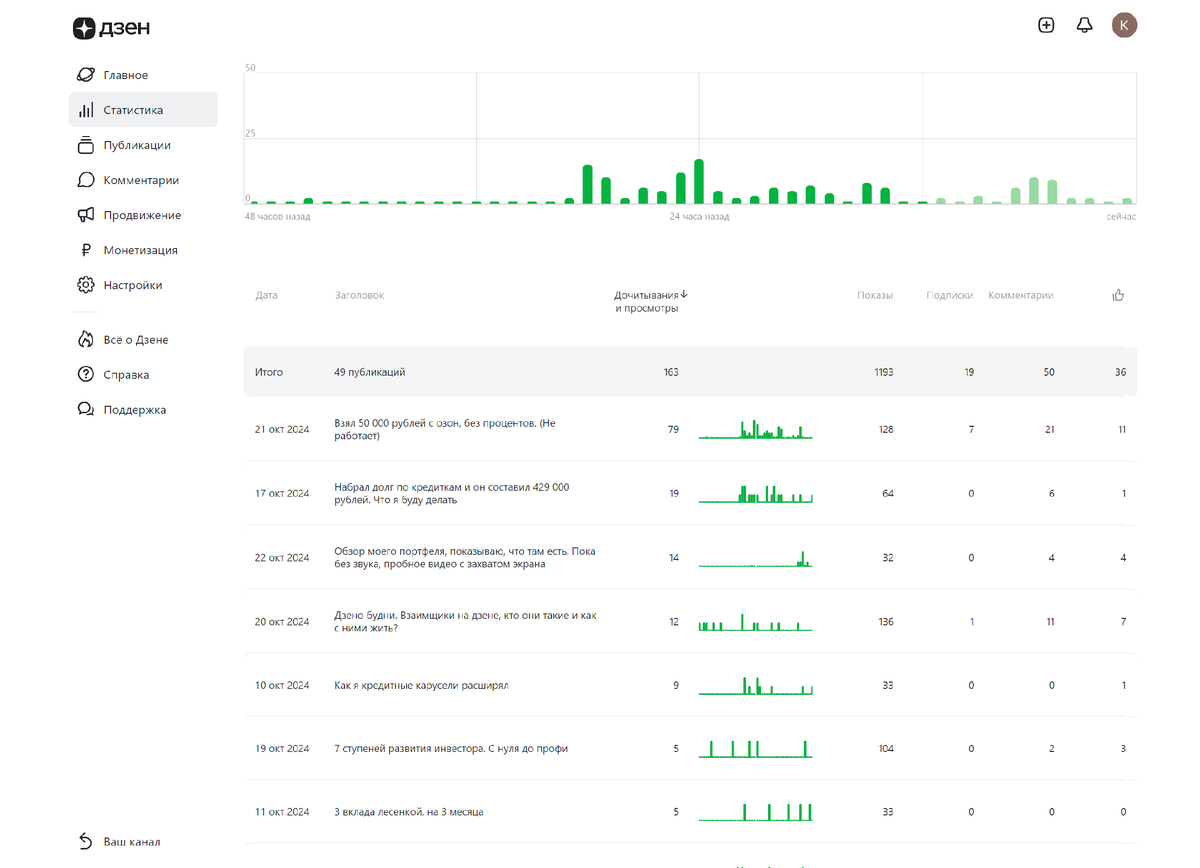Open article "Взял 50 000 рублей с озон"
Image resolution: width=1200 pixels, height=868 pixels.
(444, 430)
